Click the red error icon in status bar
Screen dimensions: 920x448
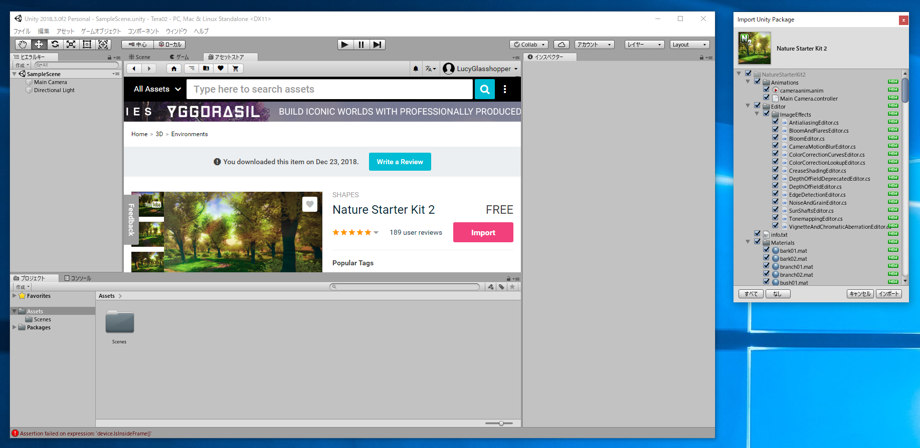[15, 433]
